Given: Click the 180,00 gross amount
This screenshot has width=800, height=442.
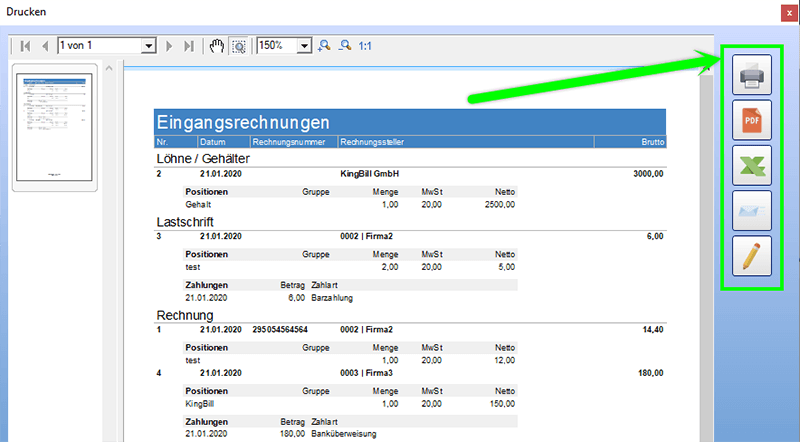Looking at the screenshot, I should pyautogui.click(x=651, y=373).
